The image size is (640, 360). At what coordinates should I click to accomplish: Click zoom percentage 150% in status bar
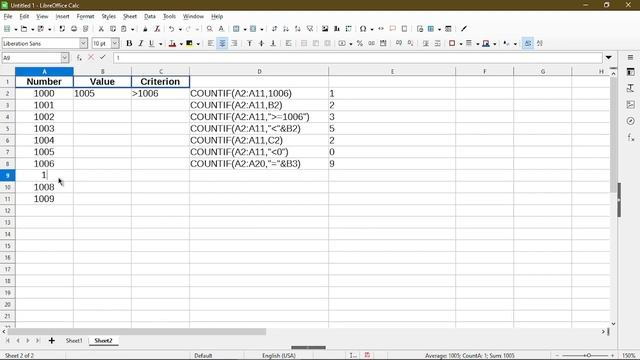pyautogui.click(x=629, y=356)
